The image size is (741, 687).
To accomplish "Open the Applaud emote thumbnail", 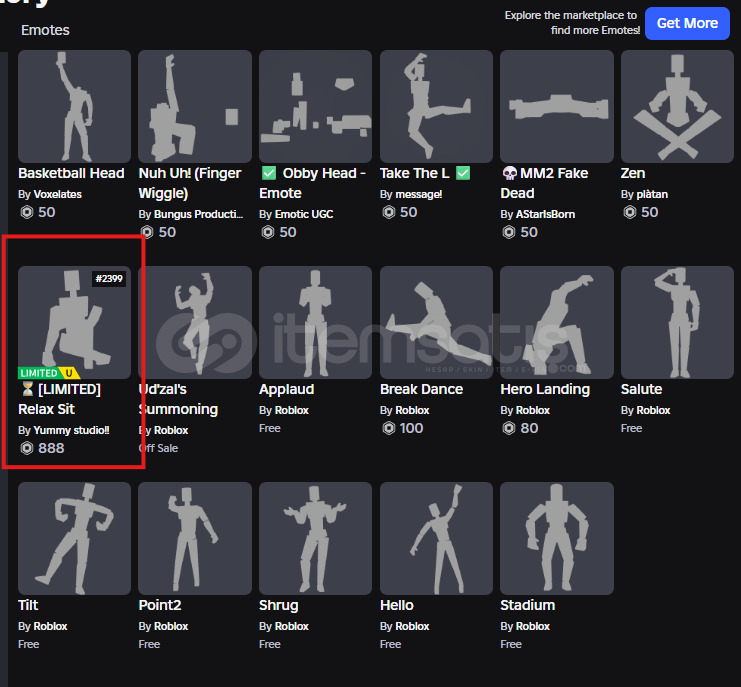I will pos(315,322).
